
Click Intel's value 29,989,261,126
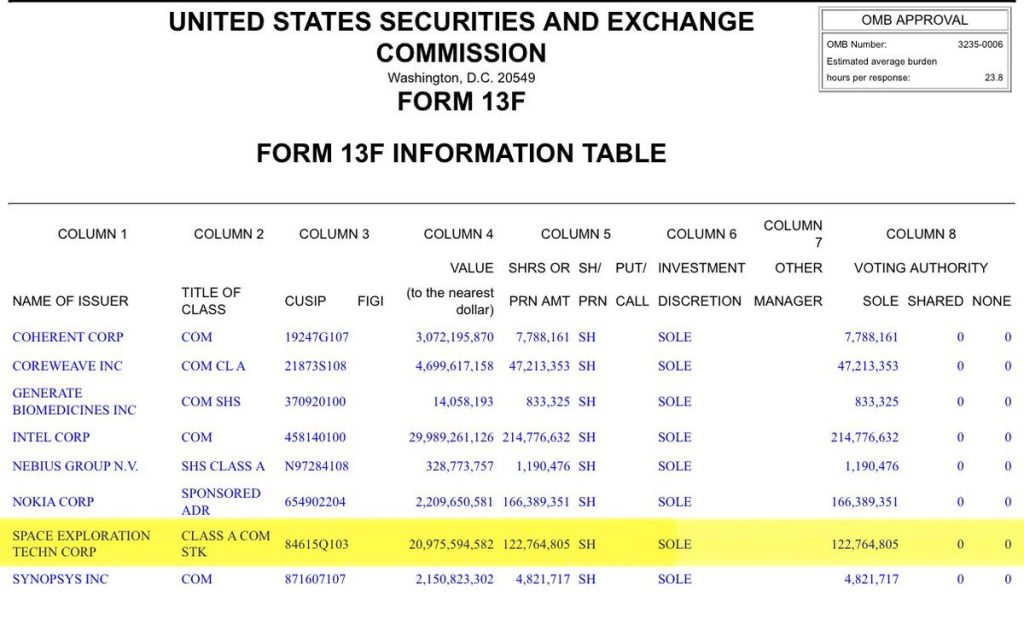[451, 437]
